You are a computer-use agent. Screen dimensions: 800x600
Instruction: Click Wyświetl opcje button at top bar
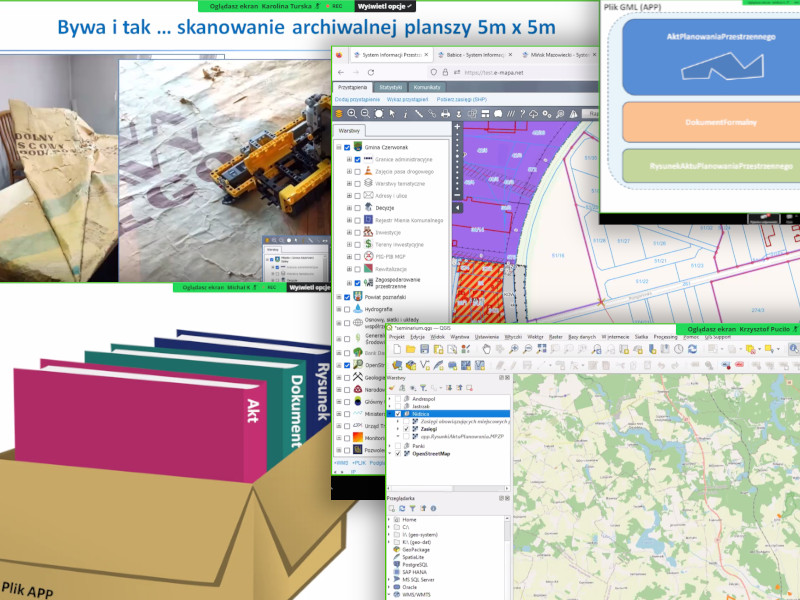click(x=385, y=6)
